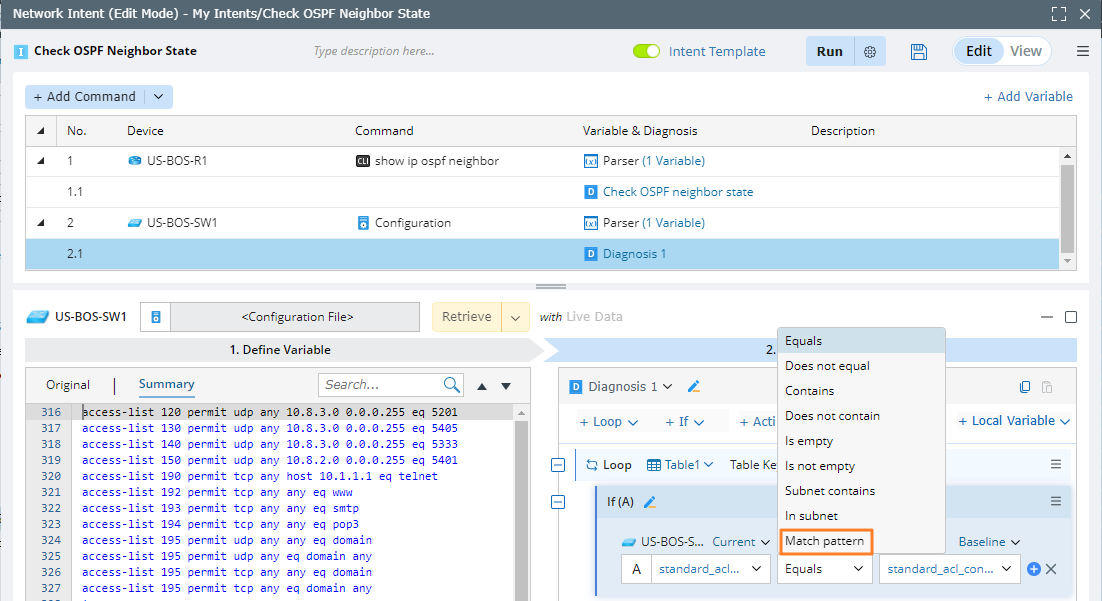Viewport: 1102px width, 601px height.
Task: Click the Add Variable link
Action: [x=1028, y=97]
